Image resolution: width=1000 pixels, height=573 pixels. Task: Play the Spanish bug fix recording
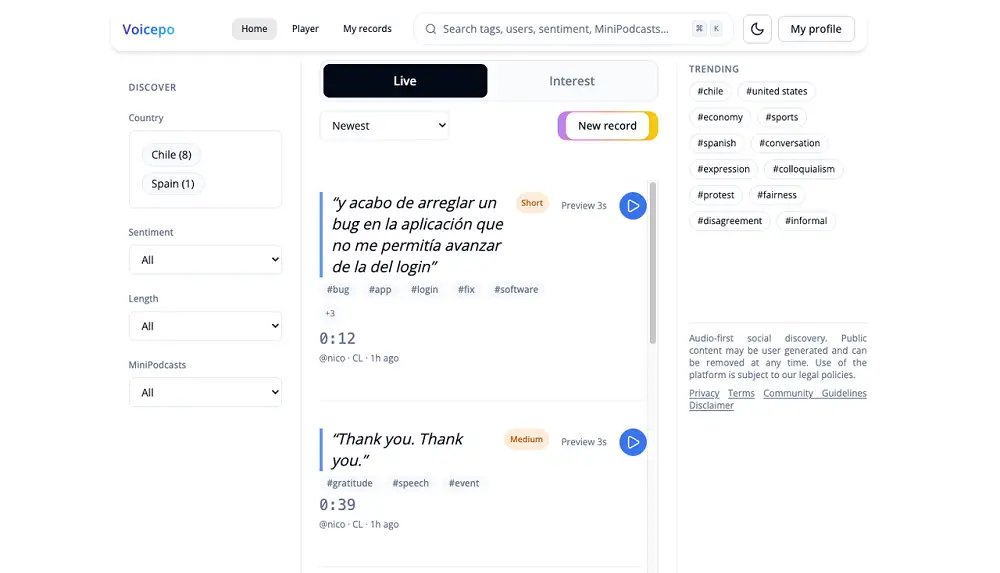632,206
